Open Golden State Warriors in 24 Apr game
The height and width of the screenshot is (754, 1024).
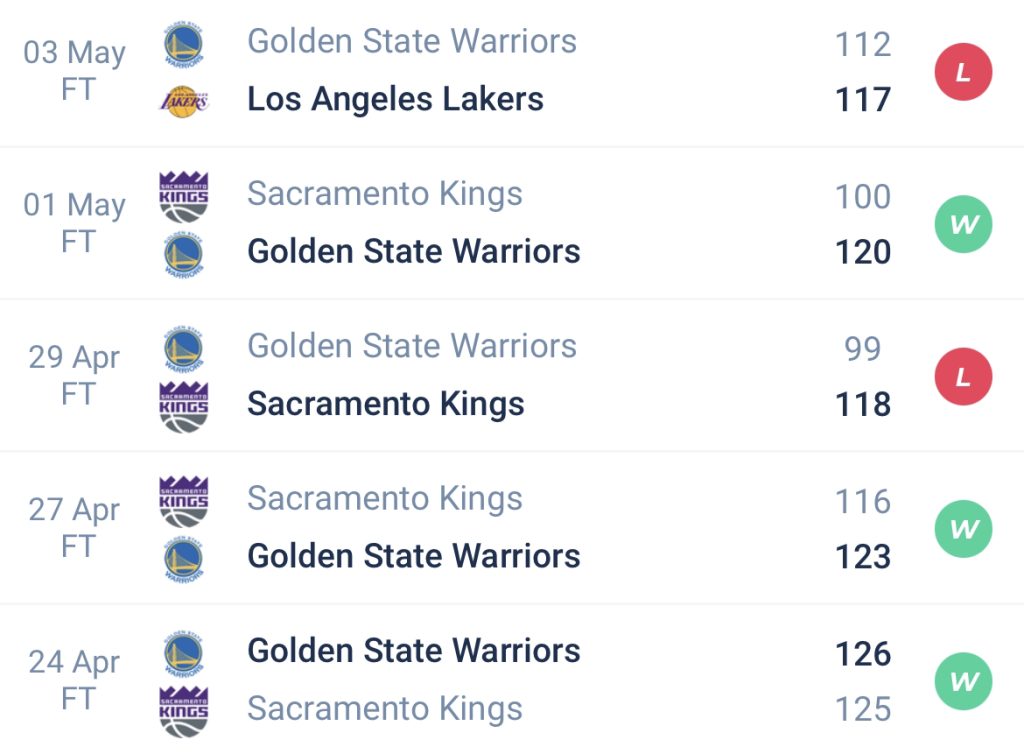tap(413, 651)
